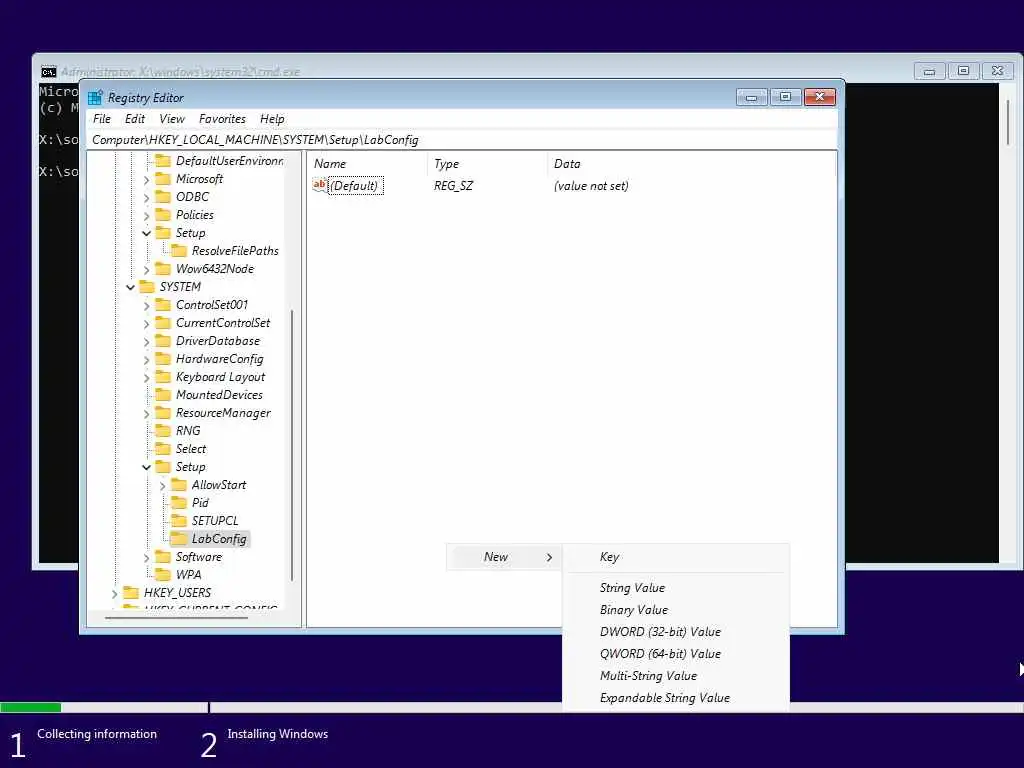Expand the Software key under SYSTEM
Screen dimensions: 1024x768
(146, 557)
